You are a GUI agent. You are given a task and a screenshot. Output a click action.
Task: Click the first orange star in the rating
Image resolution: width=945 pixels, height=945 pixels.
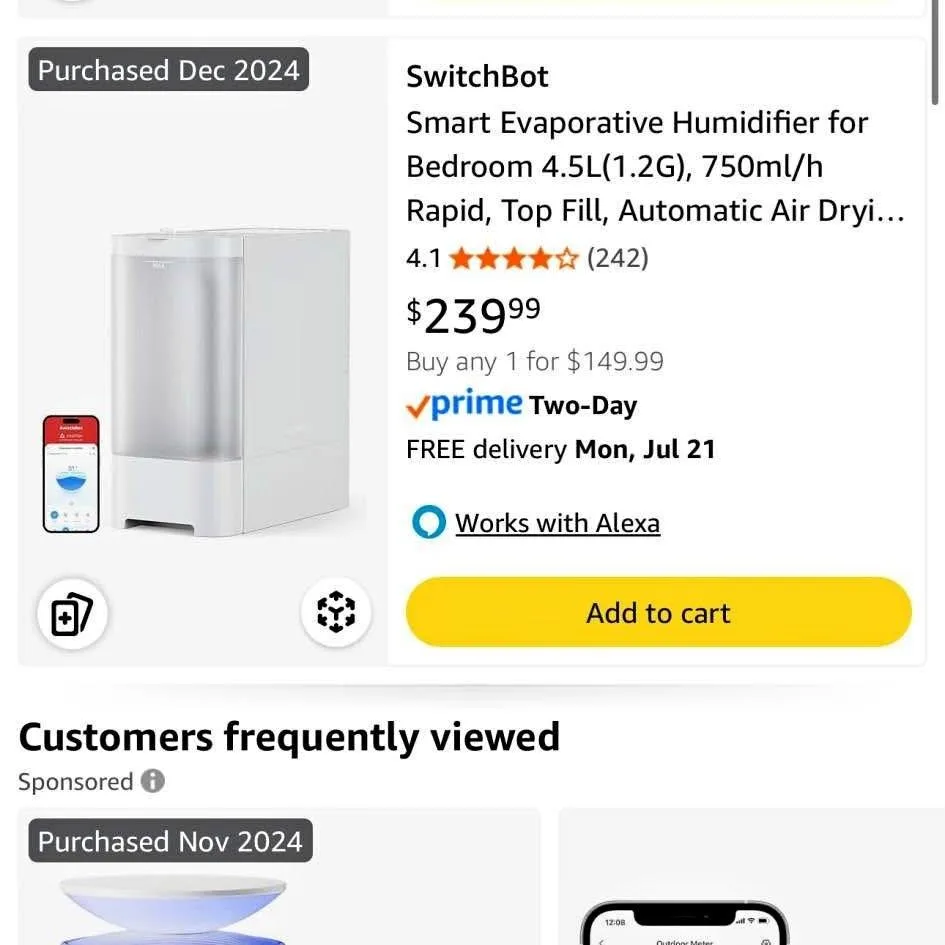pyautogui.click(x=462, y=258)
